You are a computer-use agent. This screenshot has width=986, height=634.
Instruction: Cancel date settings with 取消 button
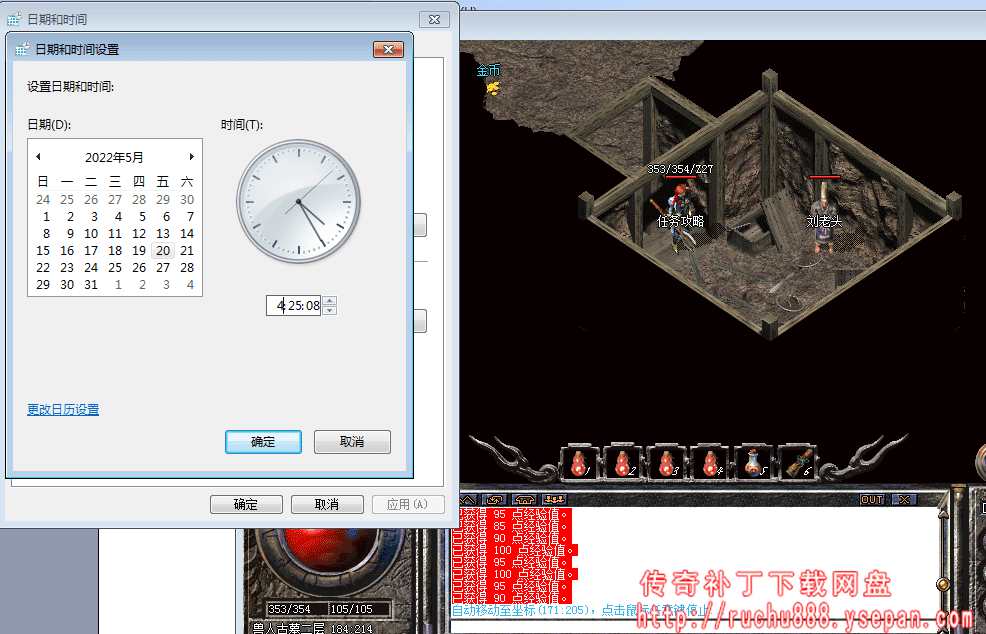tap(352, 442)
